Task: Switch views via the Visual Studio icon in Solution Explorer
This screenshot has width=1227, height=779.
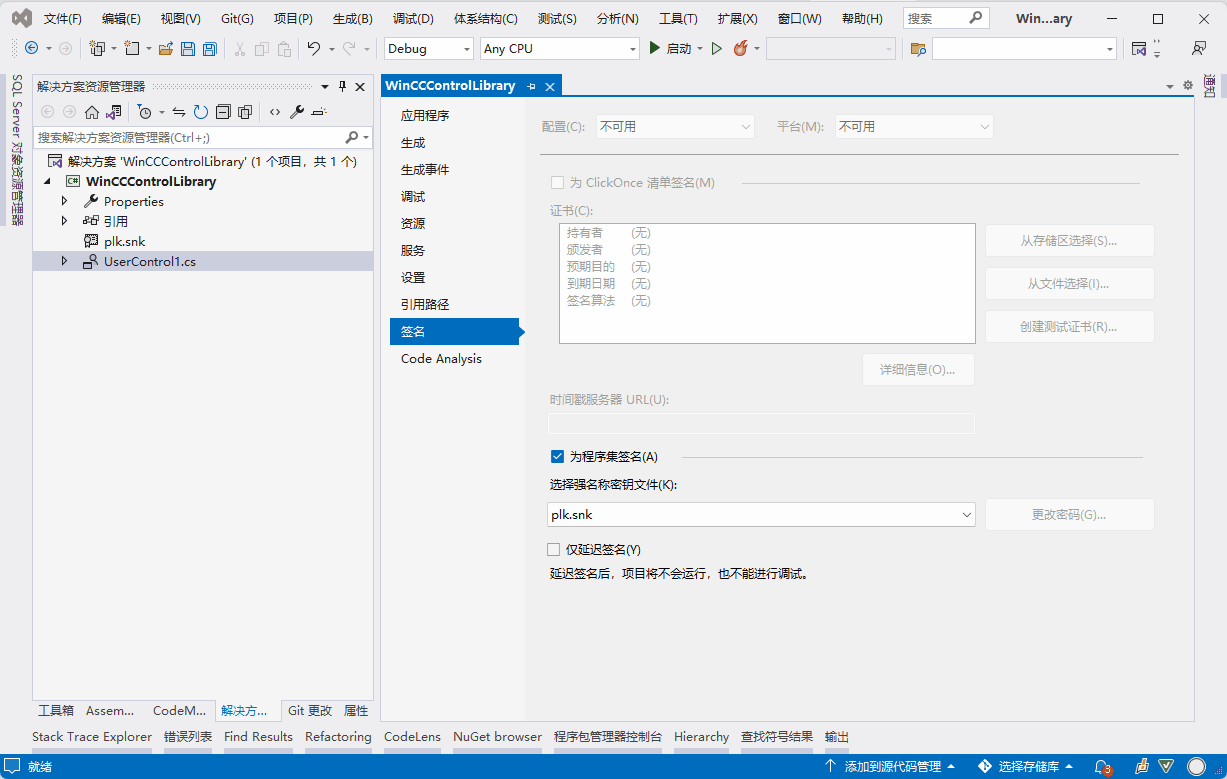Action: tap(114, 112)
